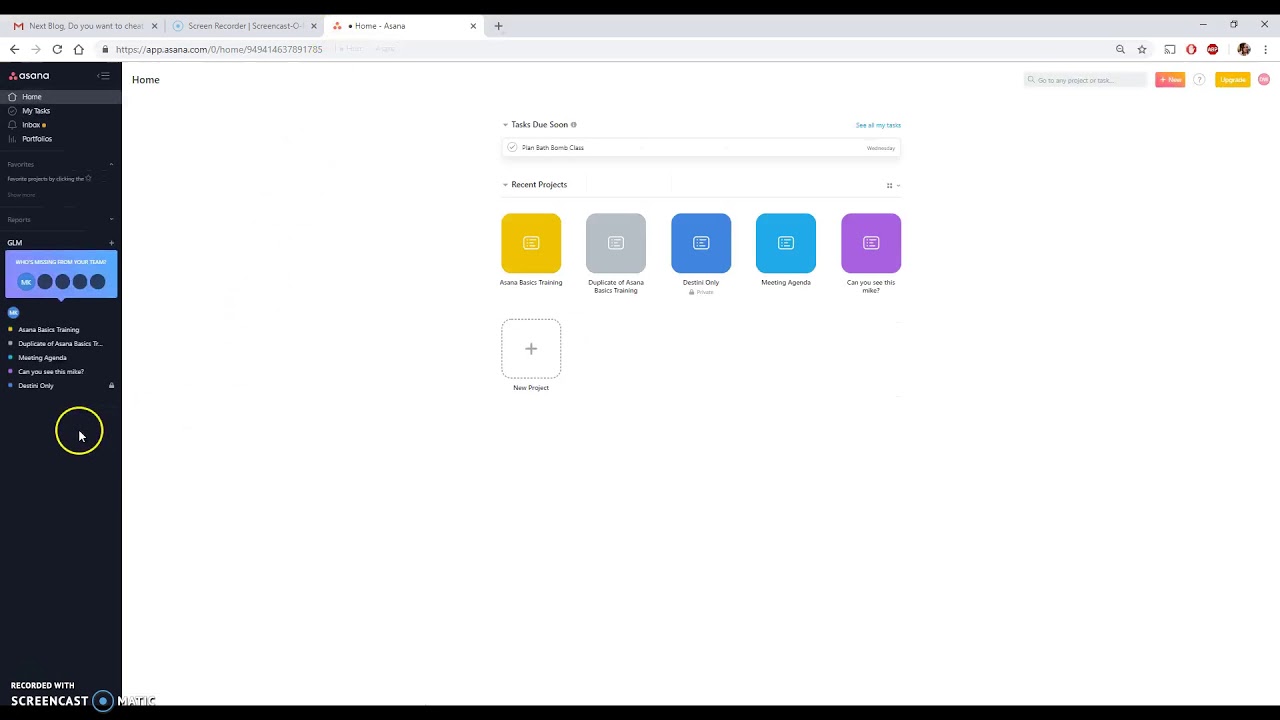Switch to the Screen Recorder Screencast tab
Image resolution: width=1280 pixels, height=720 pixels.
[x=244, y=26]
